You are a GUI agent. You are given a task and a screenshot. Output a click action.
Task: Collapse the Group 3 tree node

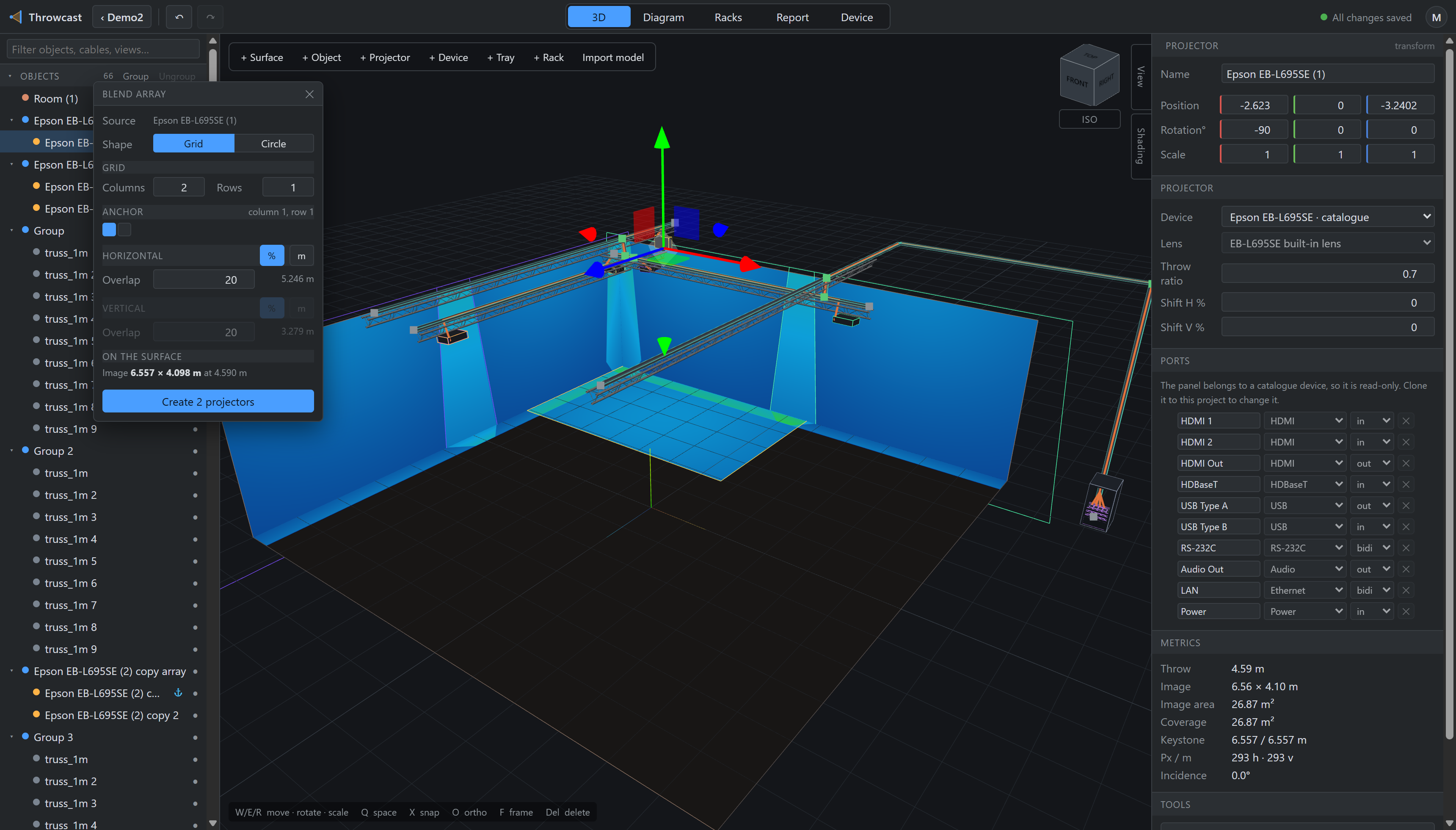(x=11, y=736)
